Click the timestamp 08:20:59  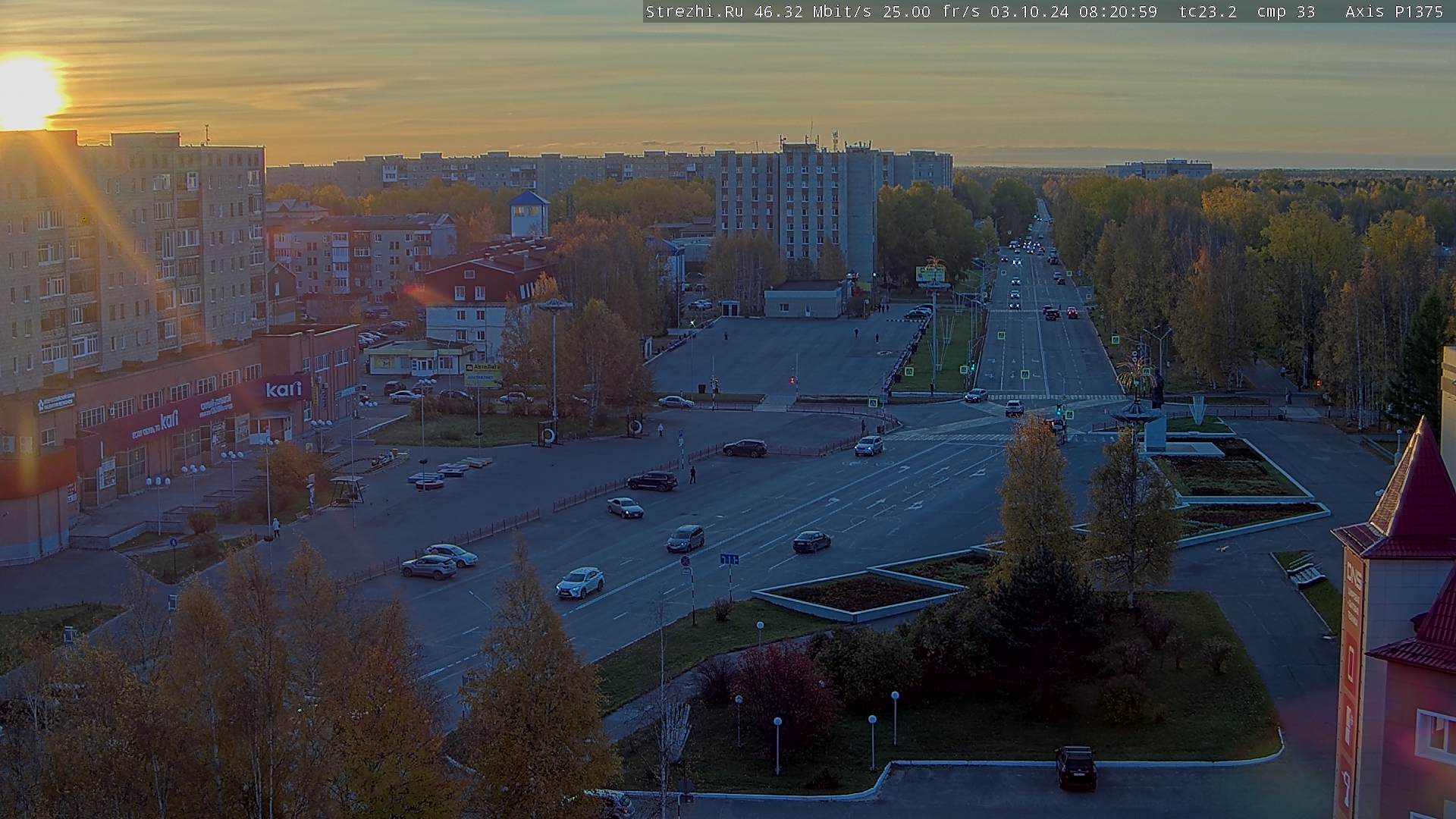coord(1118,11)
